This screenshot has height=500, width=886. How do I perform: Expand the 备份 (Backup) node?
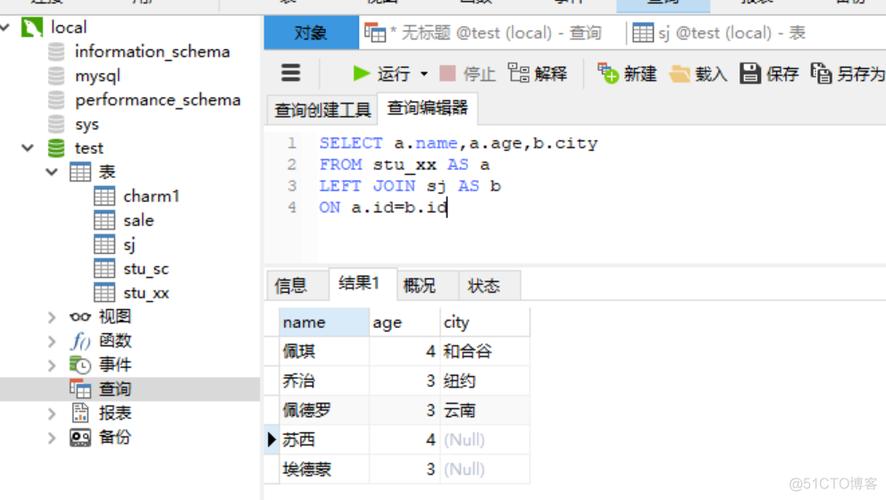pos(51,438)
